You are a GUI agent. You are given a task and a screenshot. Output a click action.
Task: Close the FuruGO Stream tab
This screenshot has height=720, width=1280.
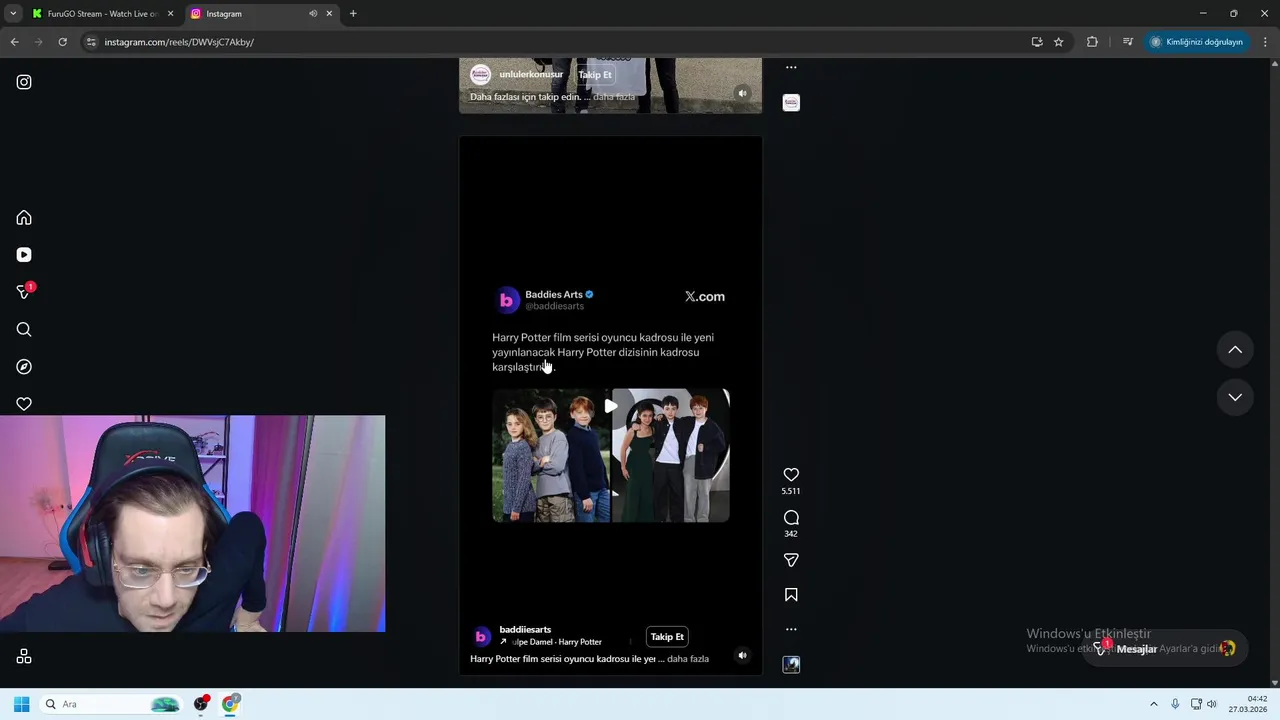[170, 14]
